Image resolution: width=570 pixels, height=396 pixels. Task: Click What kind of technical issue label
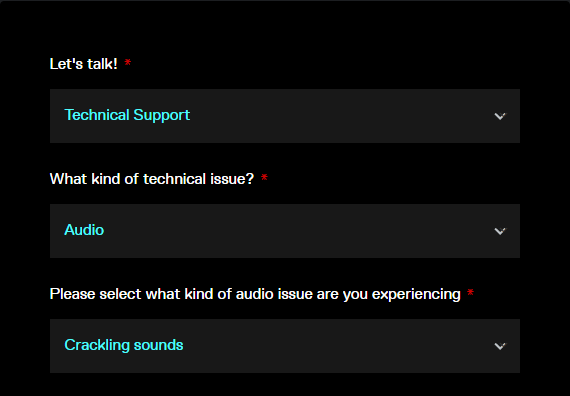(x=152, y=179)
